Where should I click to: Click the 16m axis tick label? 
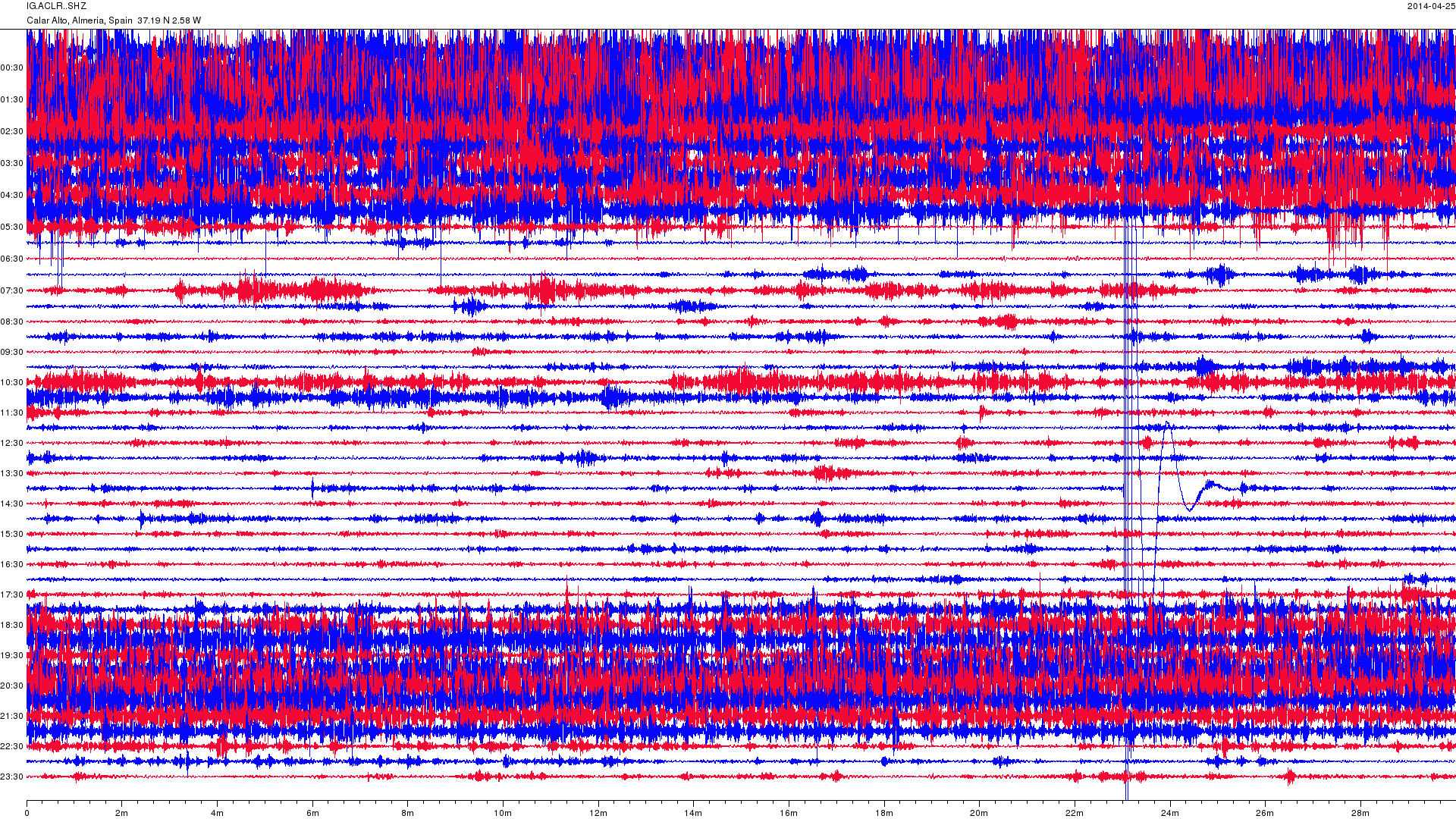tap(789, 814)
